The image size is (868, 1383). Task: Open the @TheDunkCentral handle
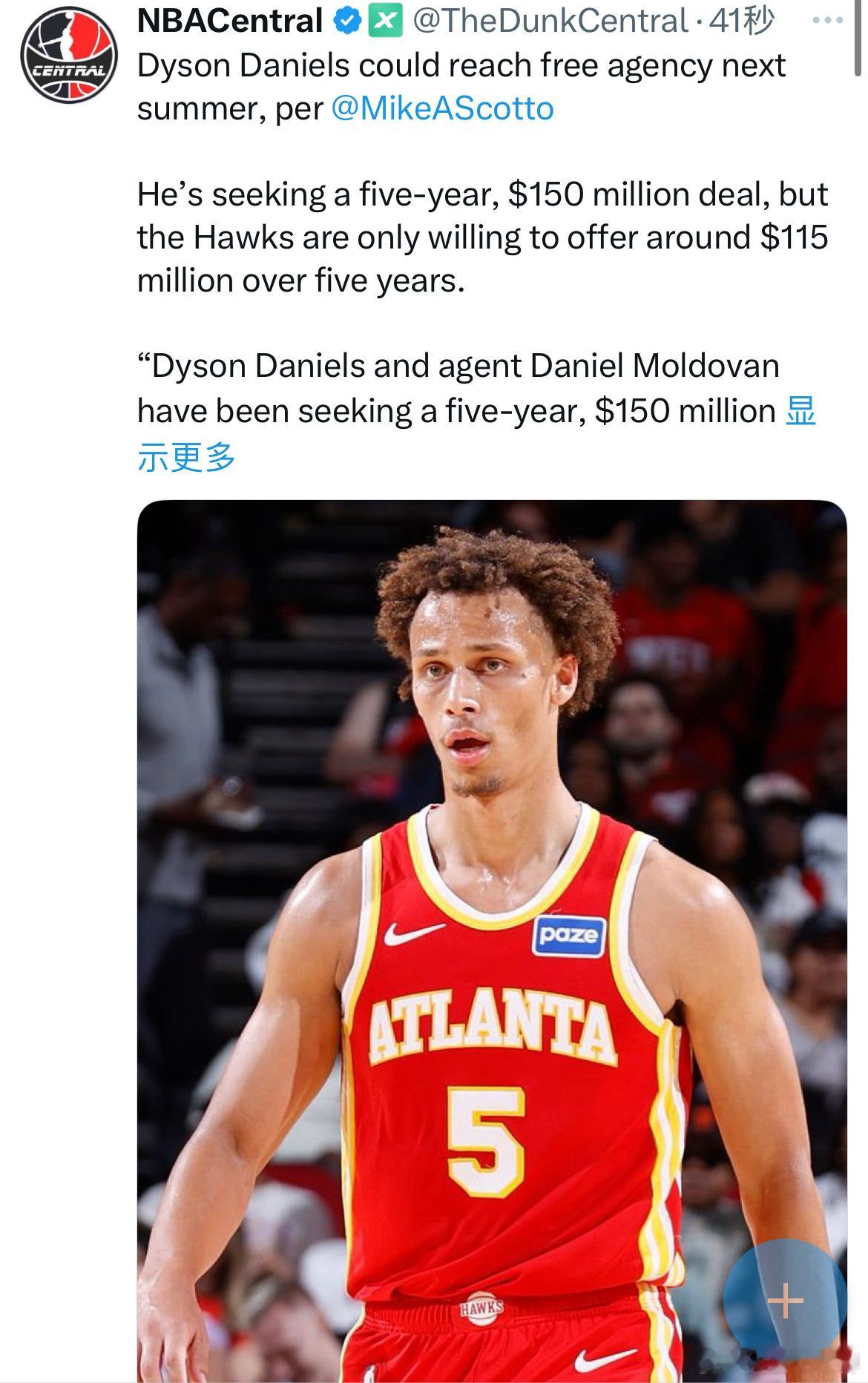click(550, 21)
